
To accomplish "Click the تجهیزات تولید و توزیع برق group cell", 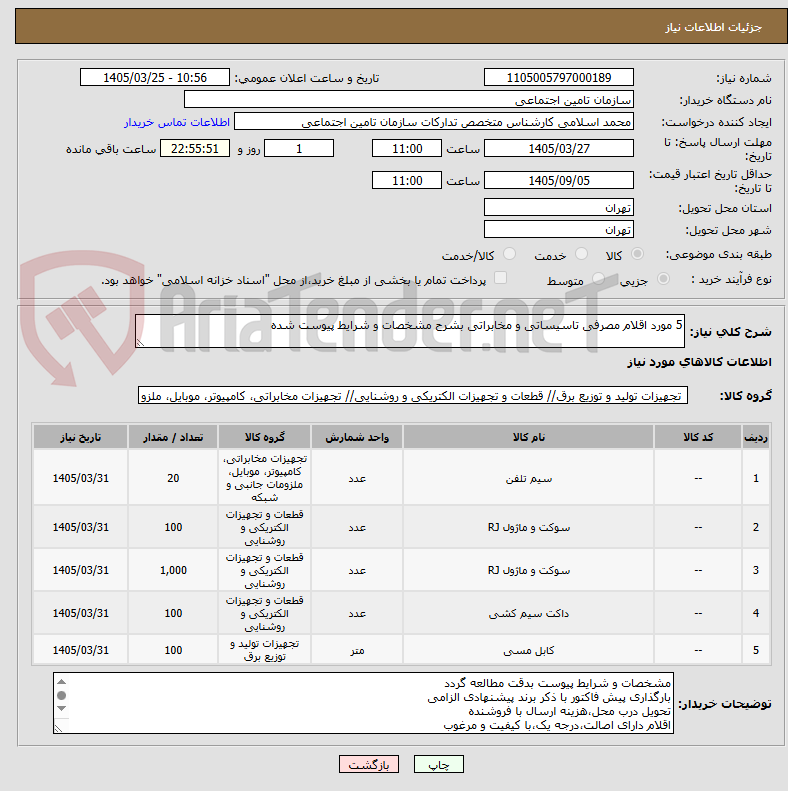I will coord(264,650).
